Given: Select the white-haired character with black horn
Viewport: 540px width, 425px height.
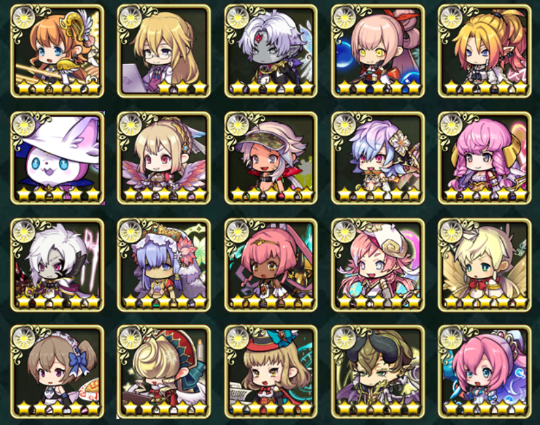Looking at the screenshot, I should coord(57,265).
